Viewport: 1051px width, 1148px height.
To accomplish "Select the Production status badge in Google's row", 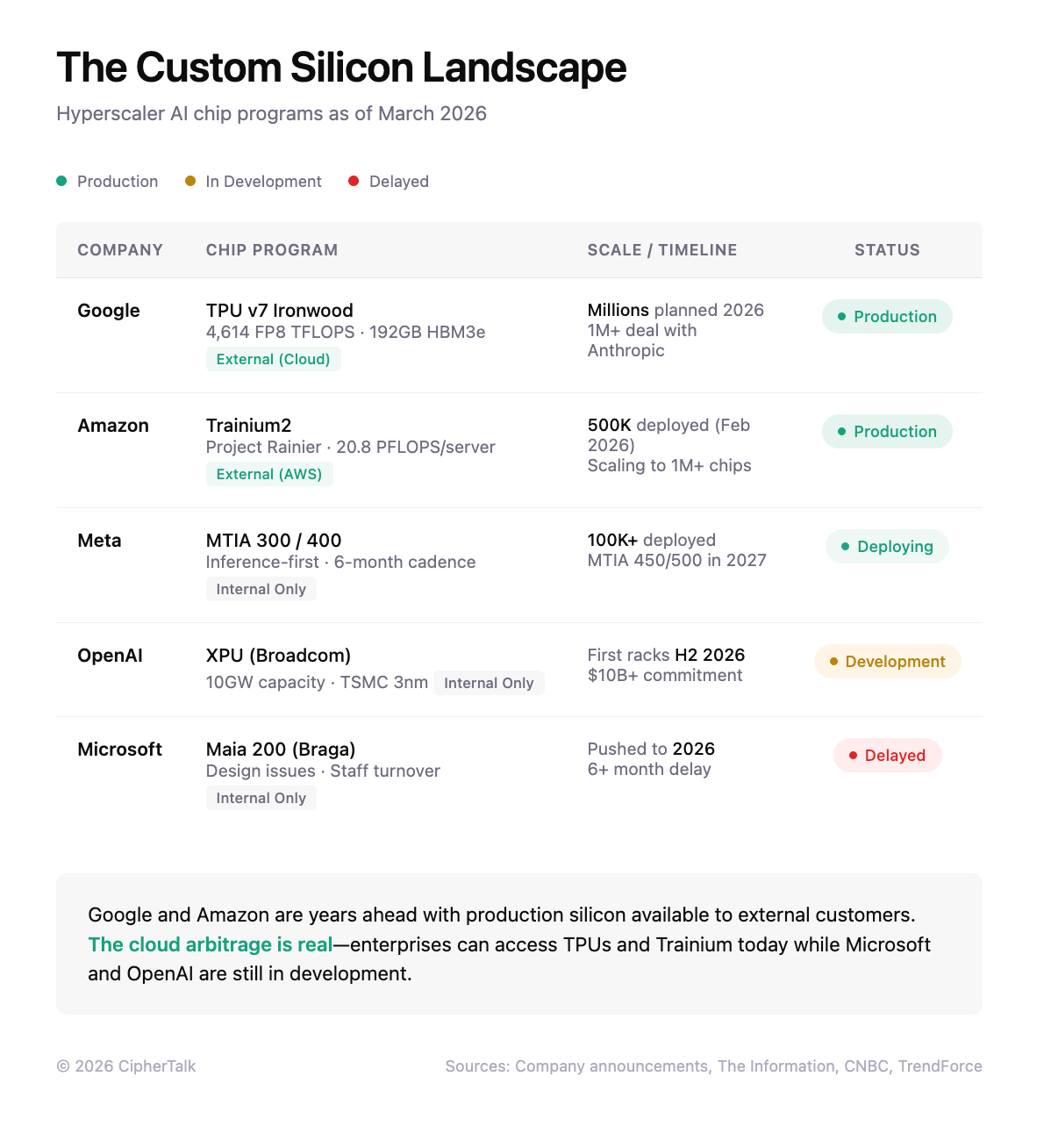I will coord(887,317).
